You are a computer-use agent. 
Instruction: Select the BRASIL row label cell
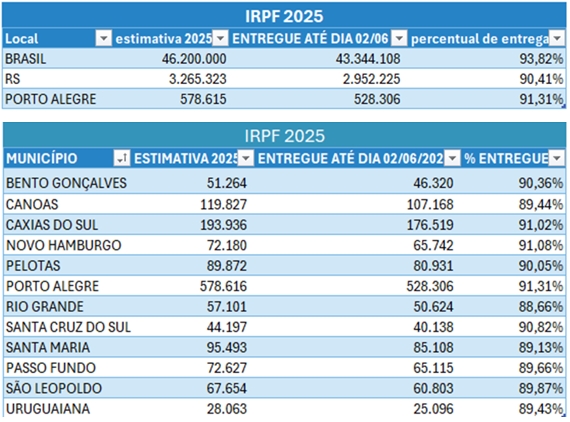point(57,59)
